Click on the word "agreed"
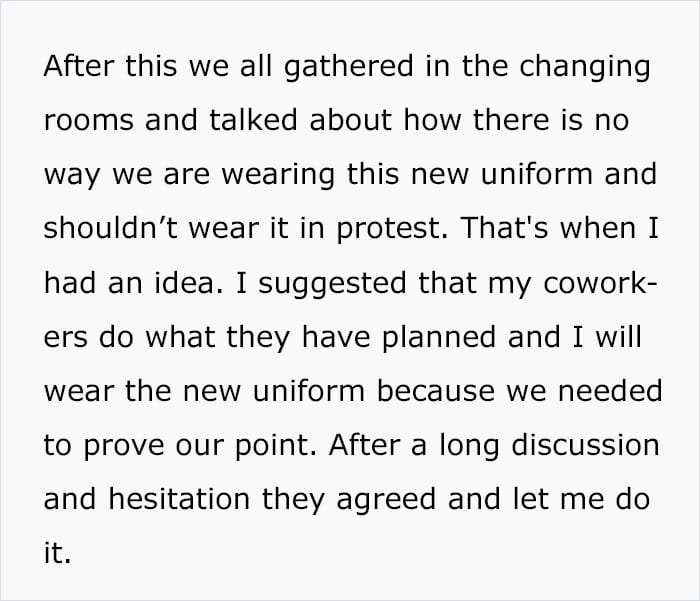 tap(386, 501)
